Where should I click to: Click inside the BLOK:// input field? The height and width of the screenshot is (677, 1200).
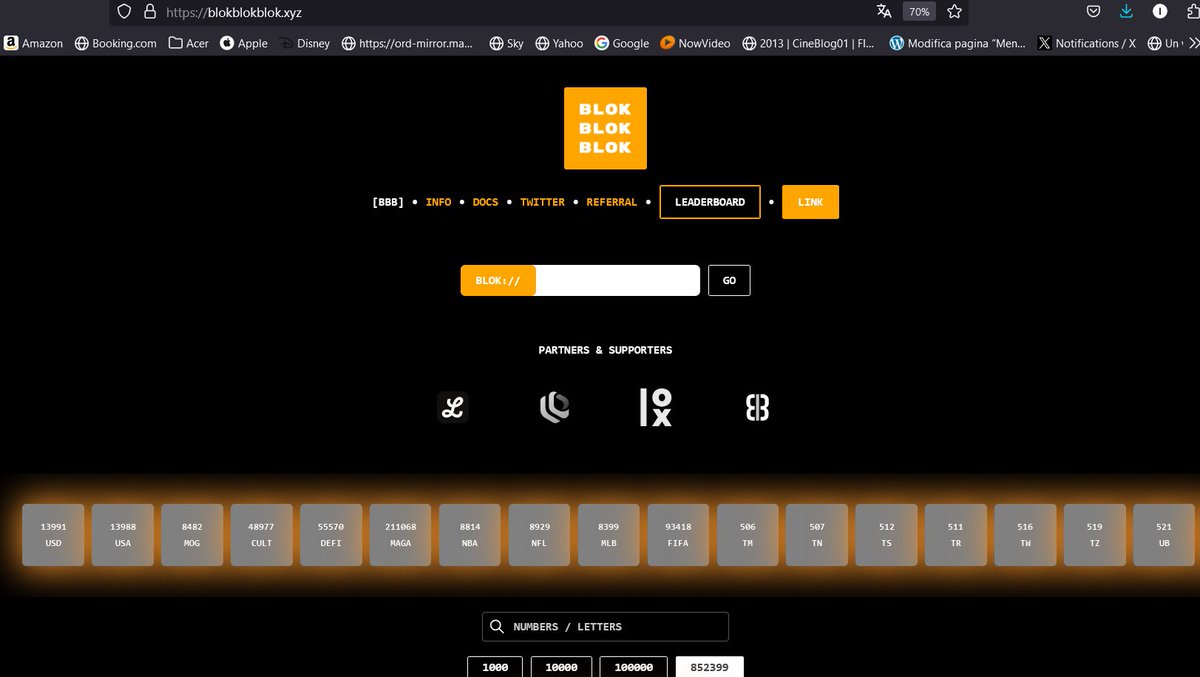(618, 280)
